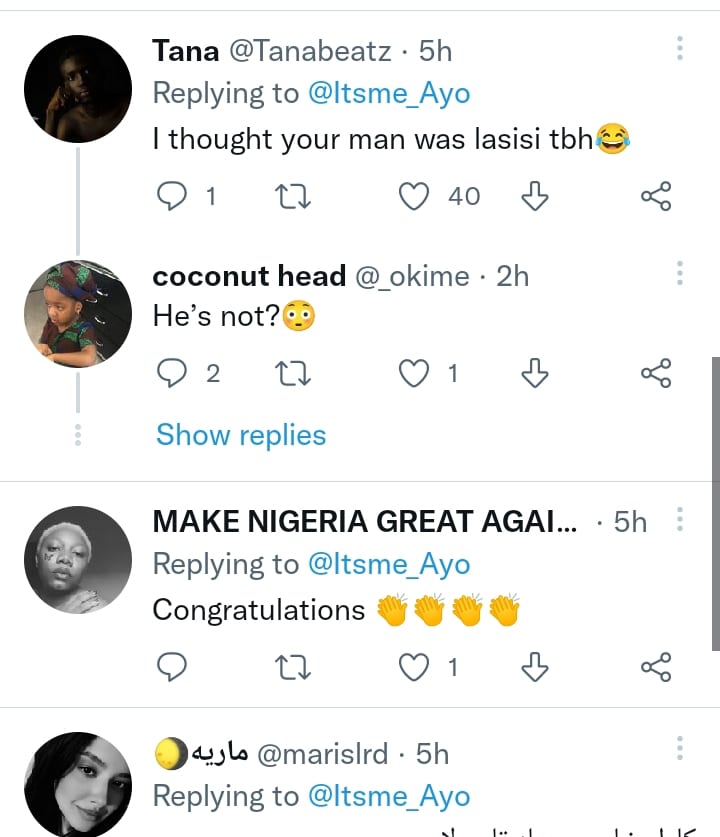Screen dimensions: 720x837
Task: Downvote Tana's reply tweet
Action: (535, 197)
